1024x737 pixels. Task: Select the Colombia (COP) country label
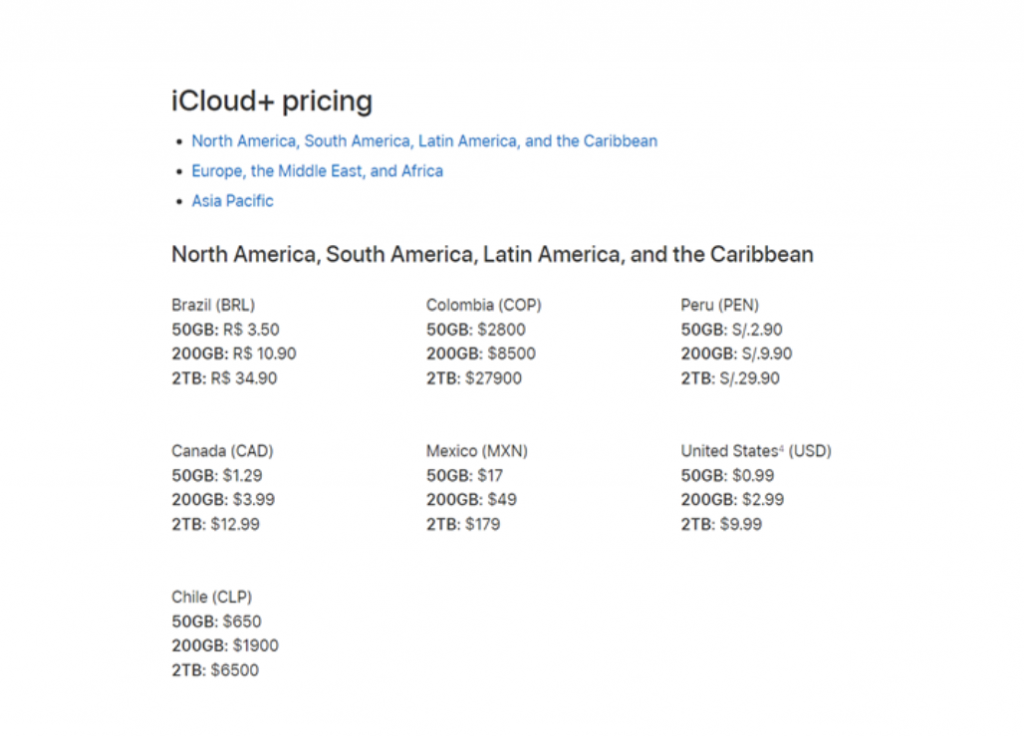pyautogui.click(x=483, y=305)
